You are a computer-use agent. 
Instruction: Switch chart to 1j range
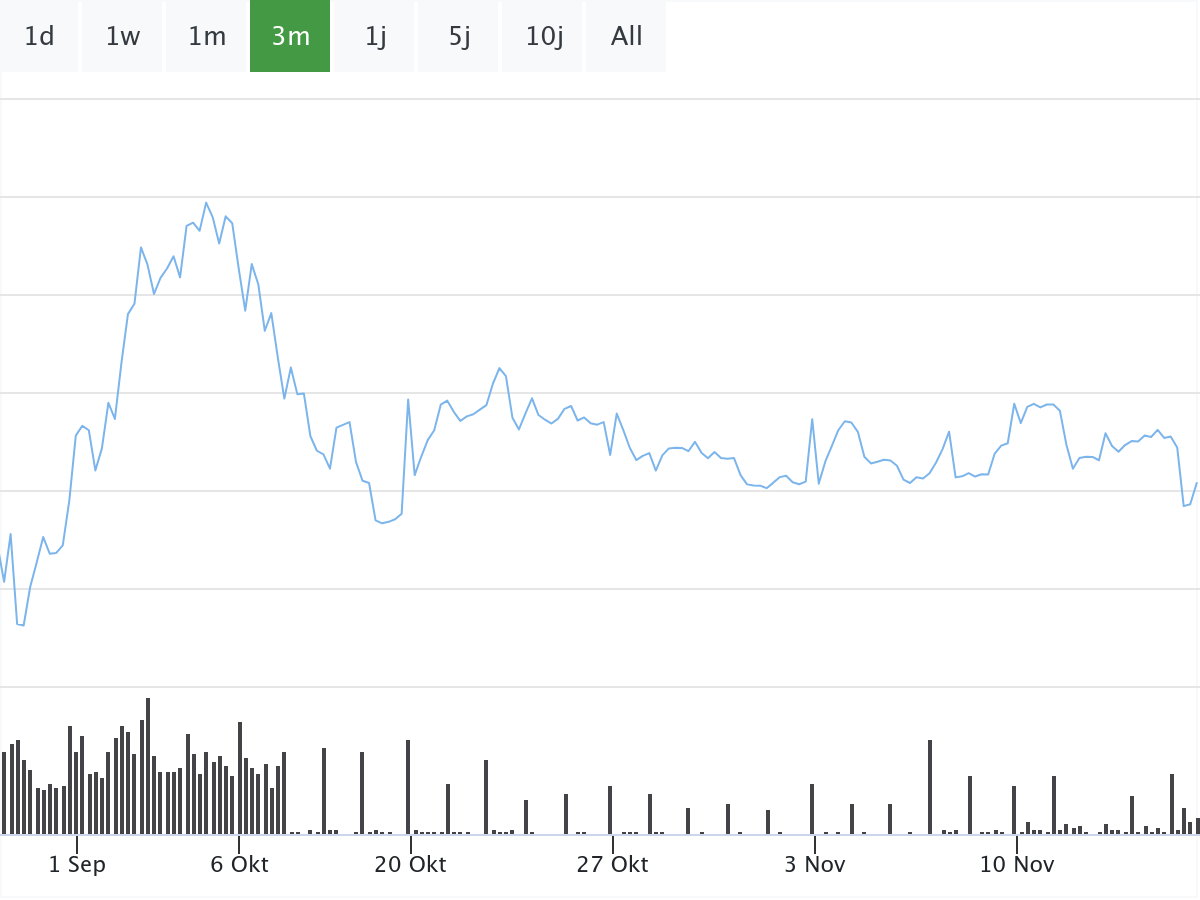click(x=375, y=37)
